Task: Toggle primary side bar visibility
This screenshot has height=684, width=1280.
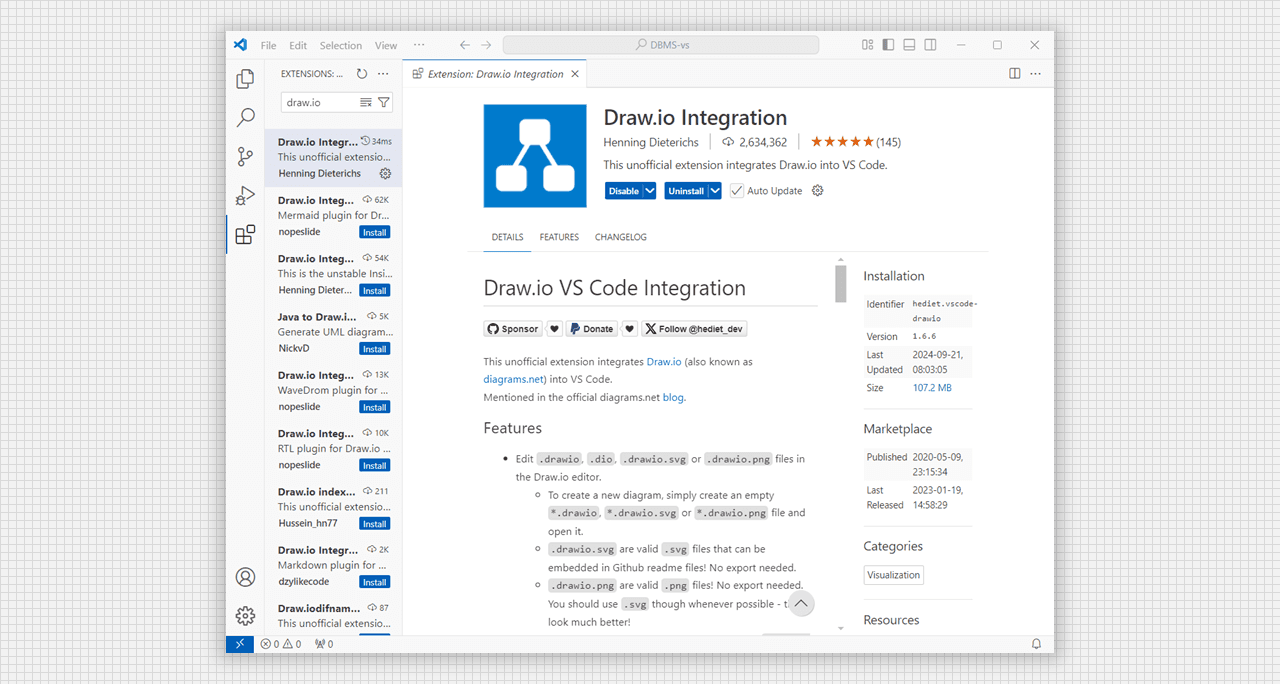Action: coord(888,45)
